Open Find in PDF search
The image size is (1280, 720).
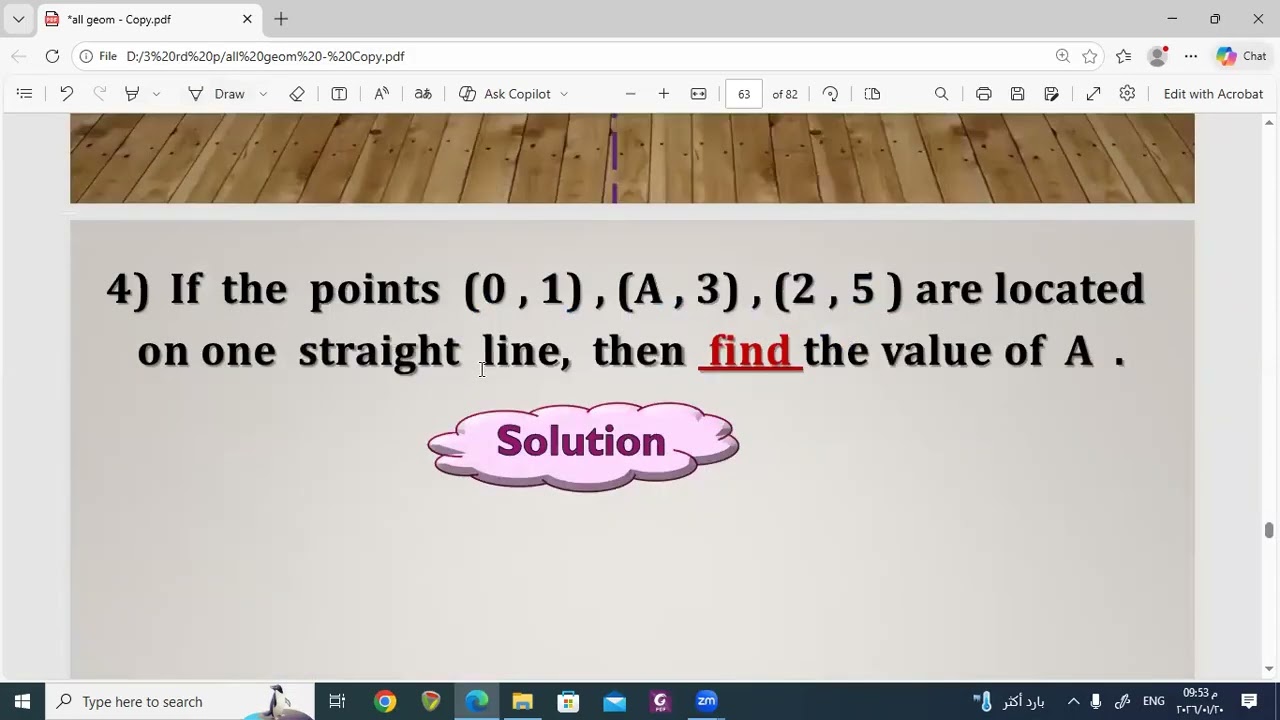point(941,94)
